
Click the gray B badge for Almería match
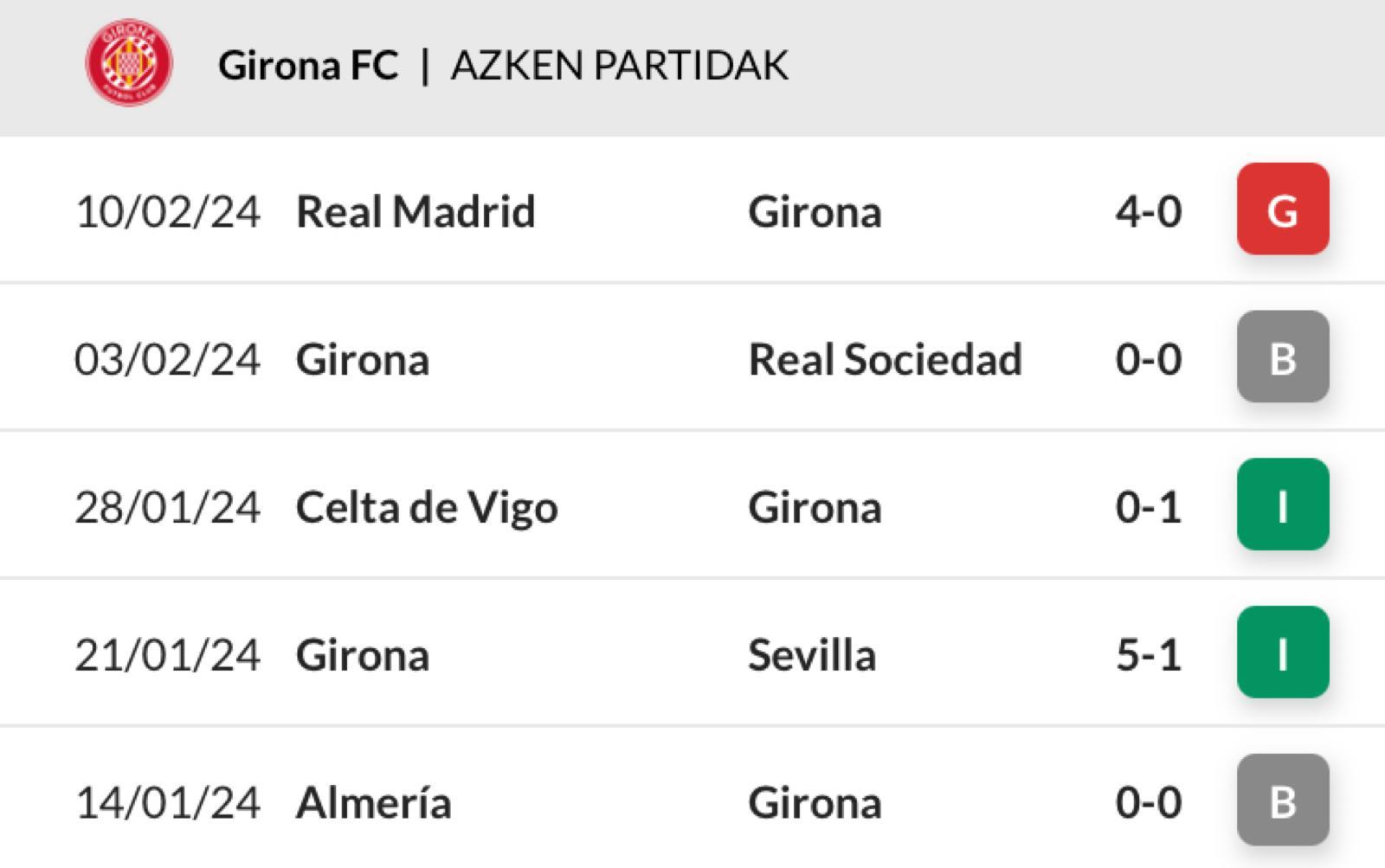coord(1283,800)
